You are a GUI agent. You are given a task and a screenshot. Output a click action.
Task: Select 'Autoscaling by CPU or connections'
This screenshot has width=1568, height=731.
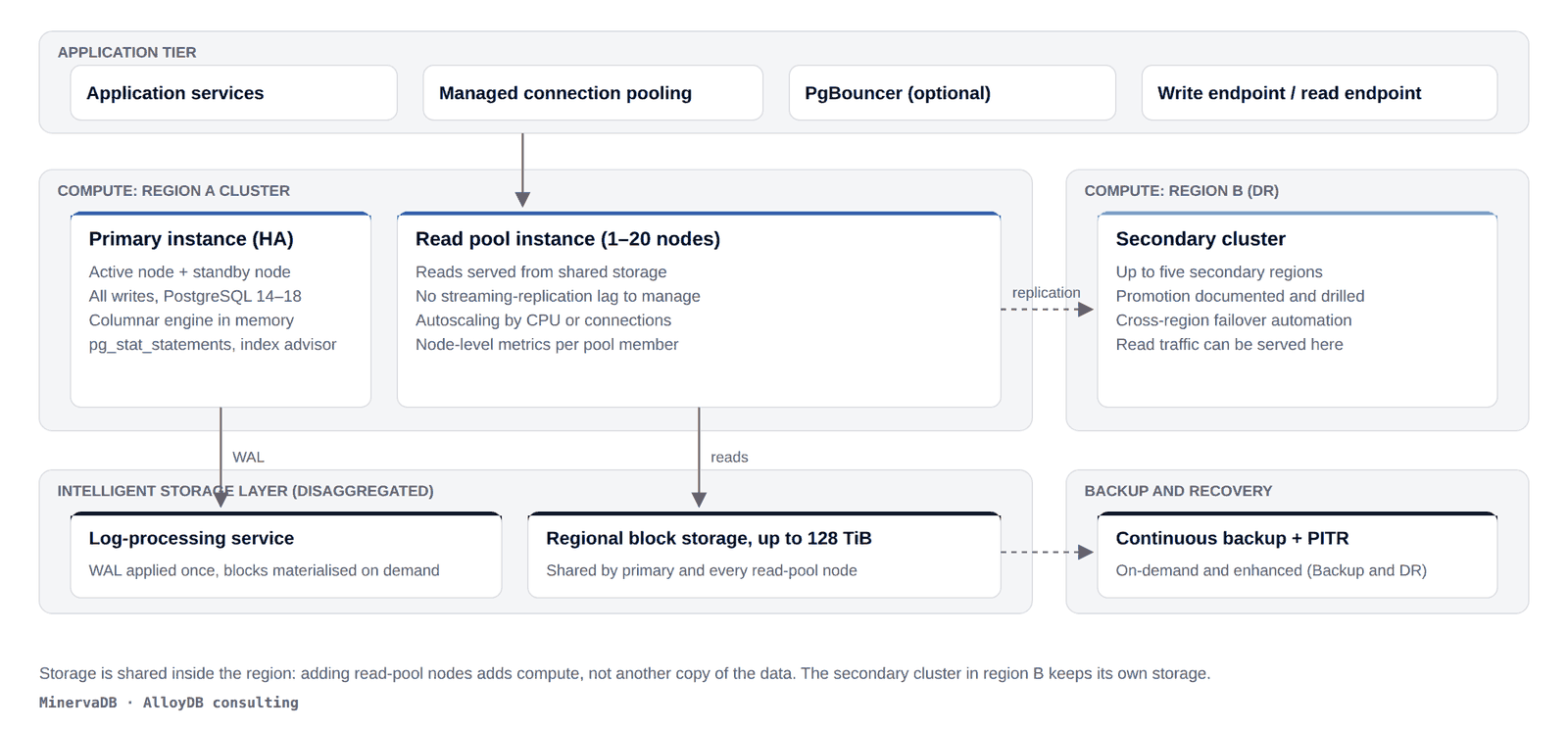click(543, 320)
